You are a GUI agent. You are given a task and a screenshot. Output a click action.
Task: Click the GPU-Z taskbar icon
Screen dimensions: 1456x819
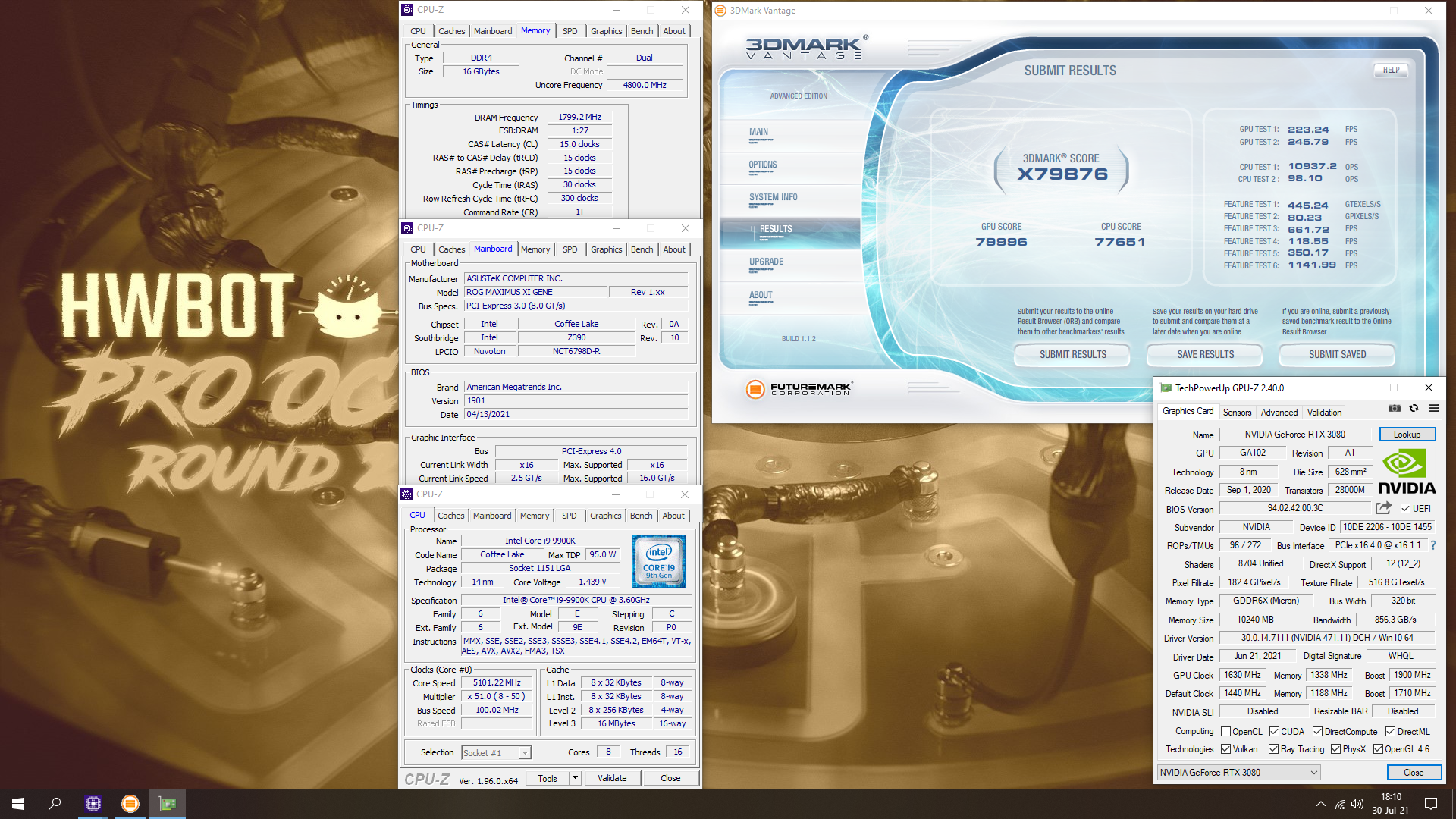pyautogui.click(x=168, y=803)
